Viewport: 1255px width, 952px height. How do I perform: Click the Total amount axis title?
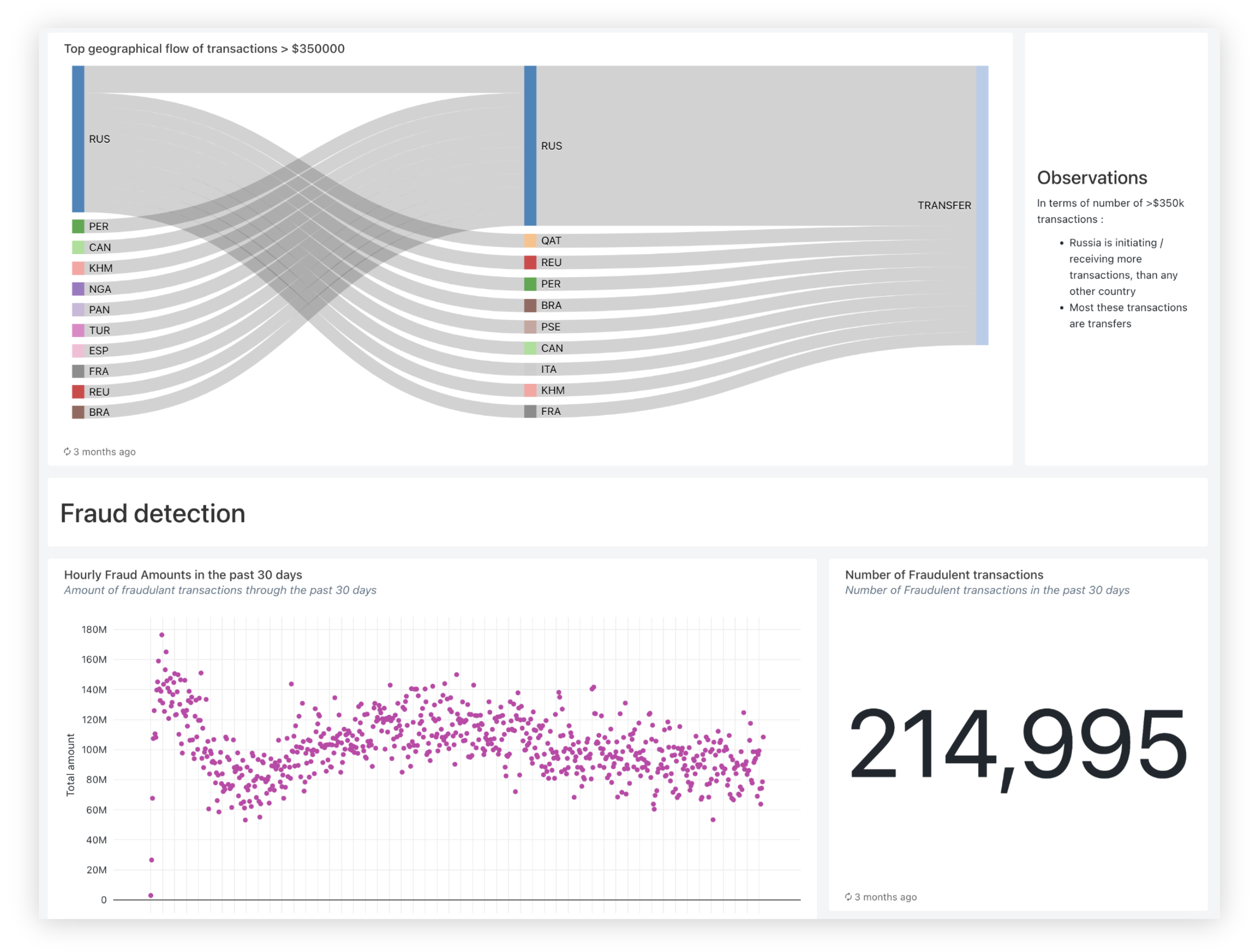coord(70,764)
